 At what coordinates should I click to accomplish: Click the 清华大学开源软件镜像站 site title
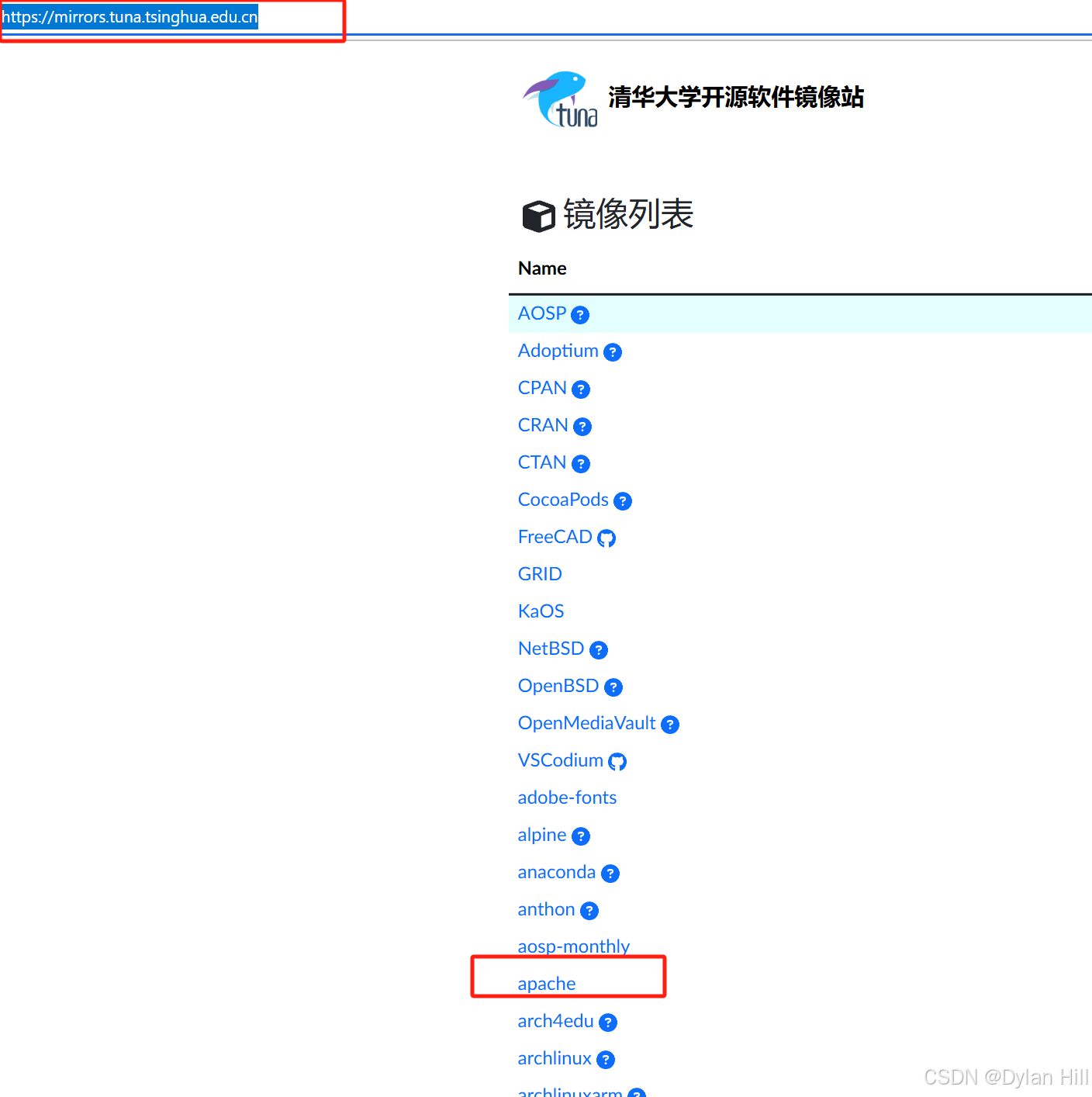tap(736, 98)
